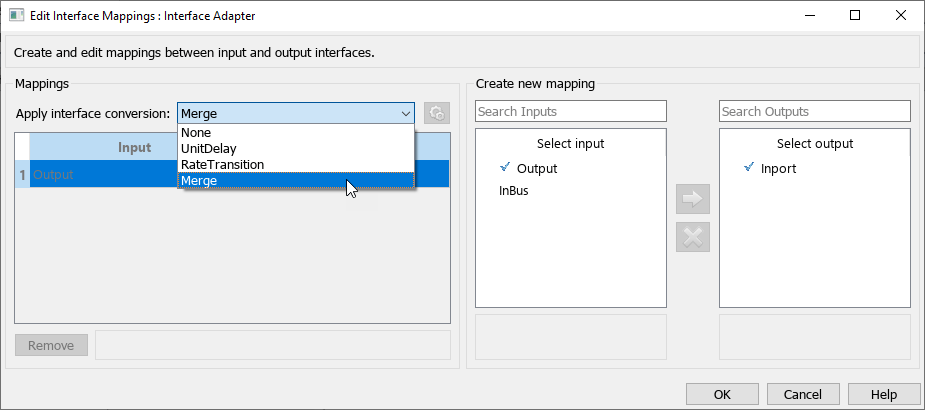Open Help for interface mappings
This screenshot has width=925, height=410.
click(883, 394)
